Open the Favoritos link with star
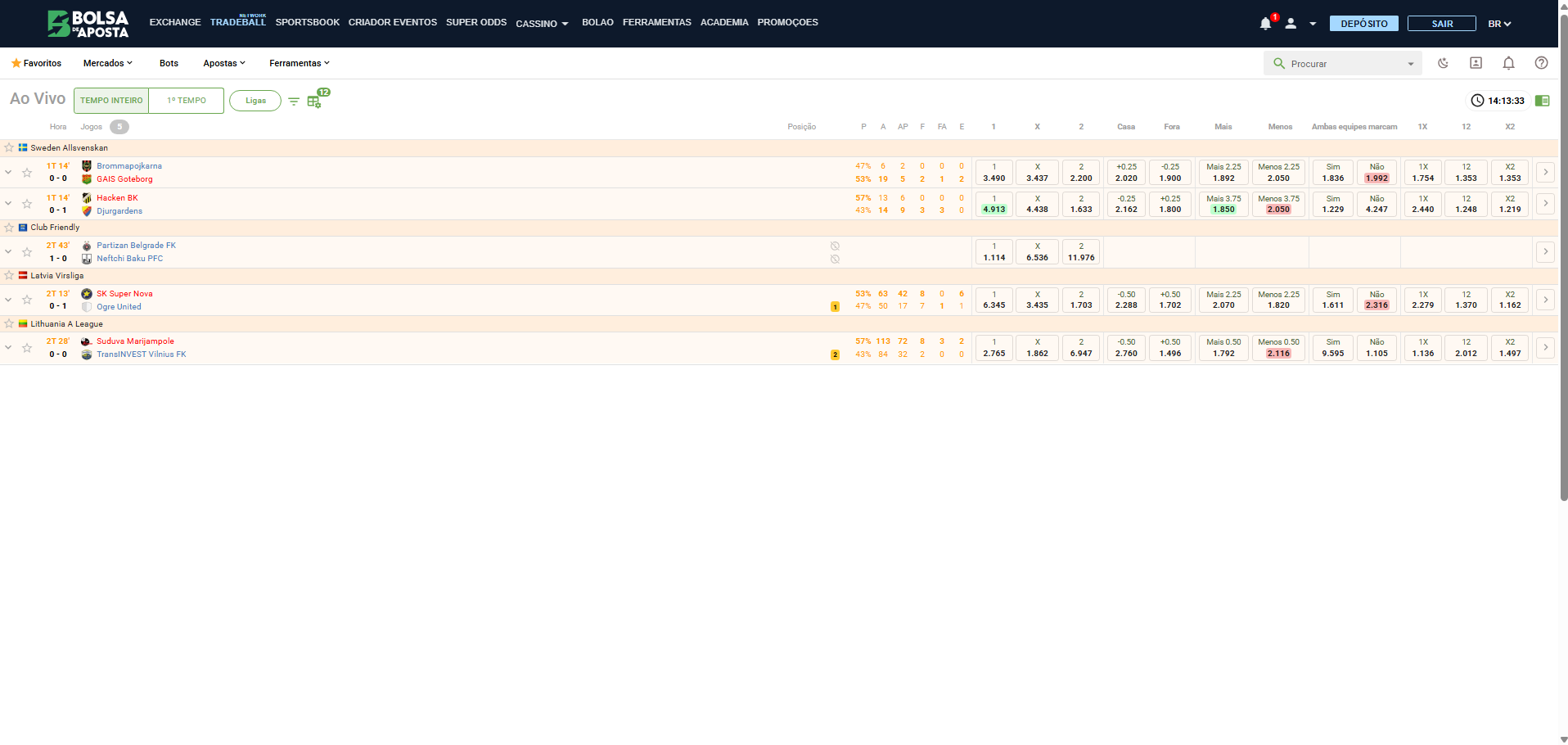 click(x=36, y=63)
